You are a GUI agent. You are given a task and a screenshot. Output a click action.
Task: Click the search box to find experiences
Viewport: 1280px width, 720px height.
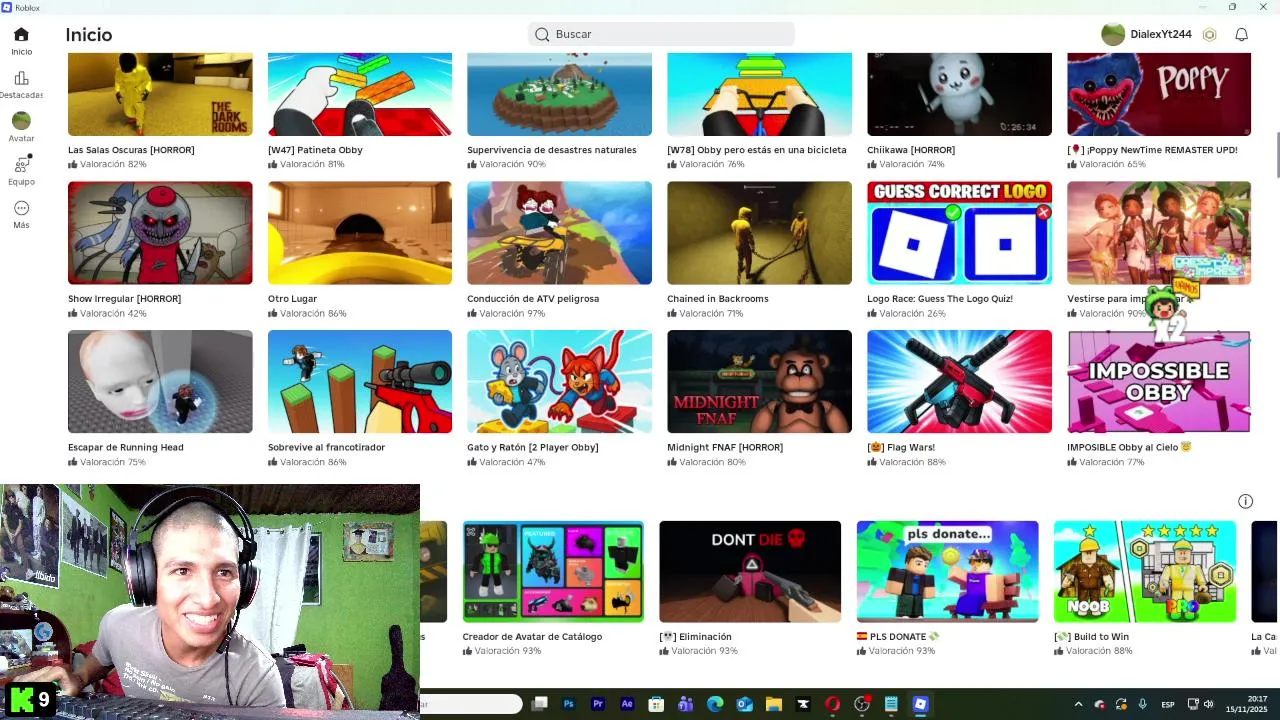[x=661, y=34]
